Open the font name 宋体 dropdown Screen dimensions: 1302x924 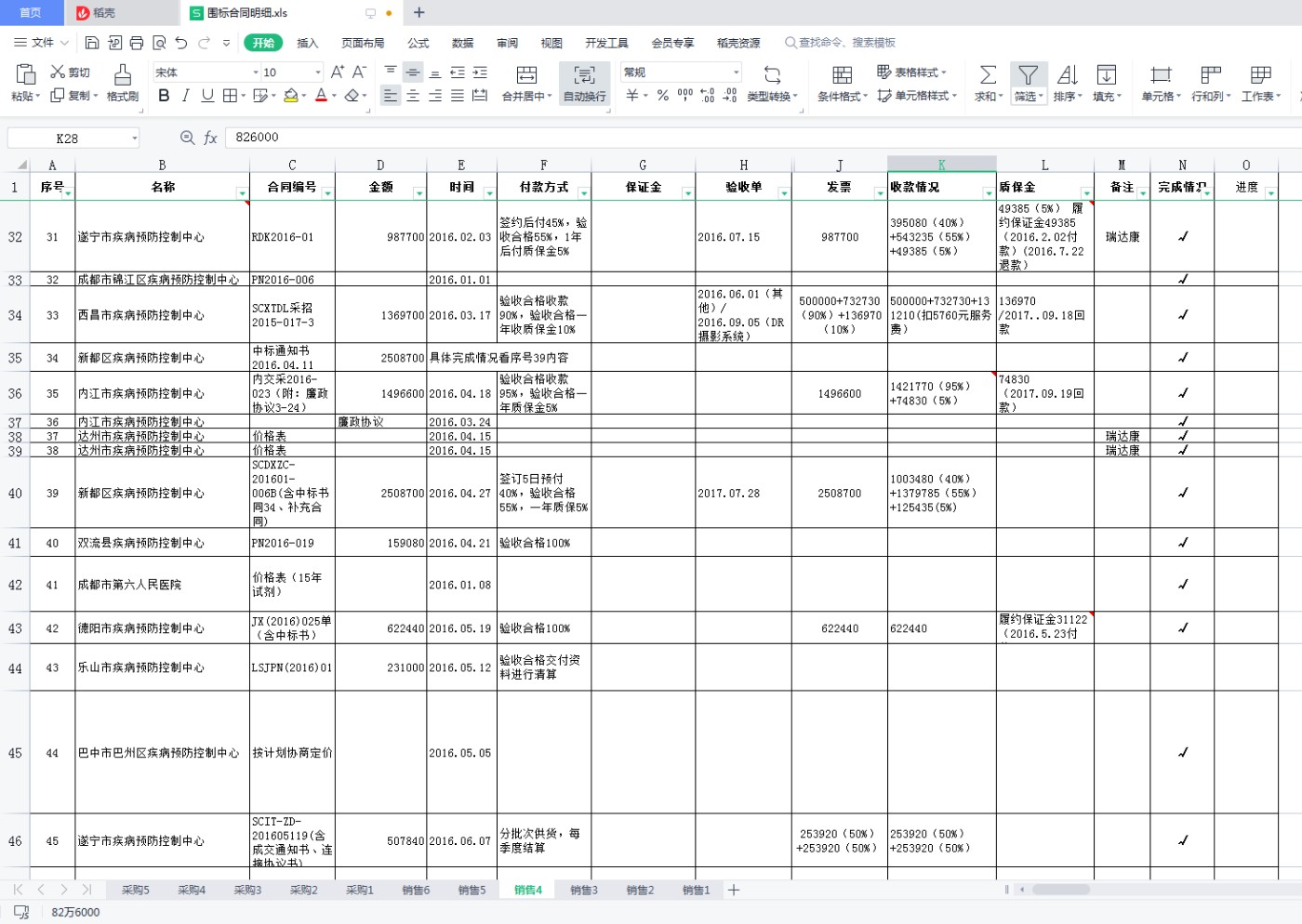[256, 73]
